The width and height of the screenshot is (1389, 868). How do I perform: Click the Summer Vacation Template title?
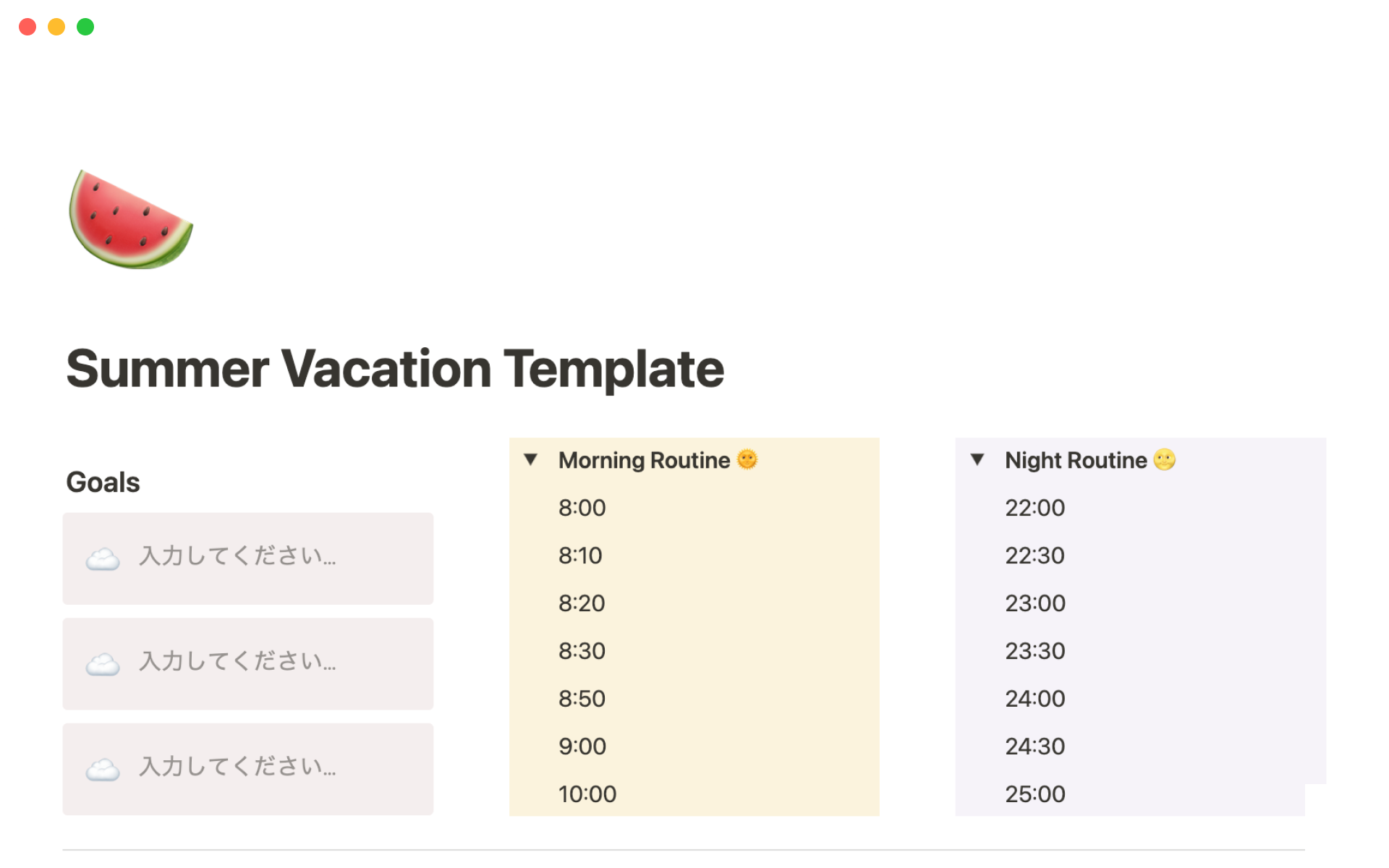coord(395,369)
